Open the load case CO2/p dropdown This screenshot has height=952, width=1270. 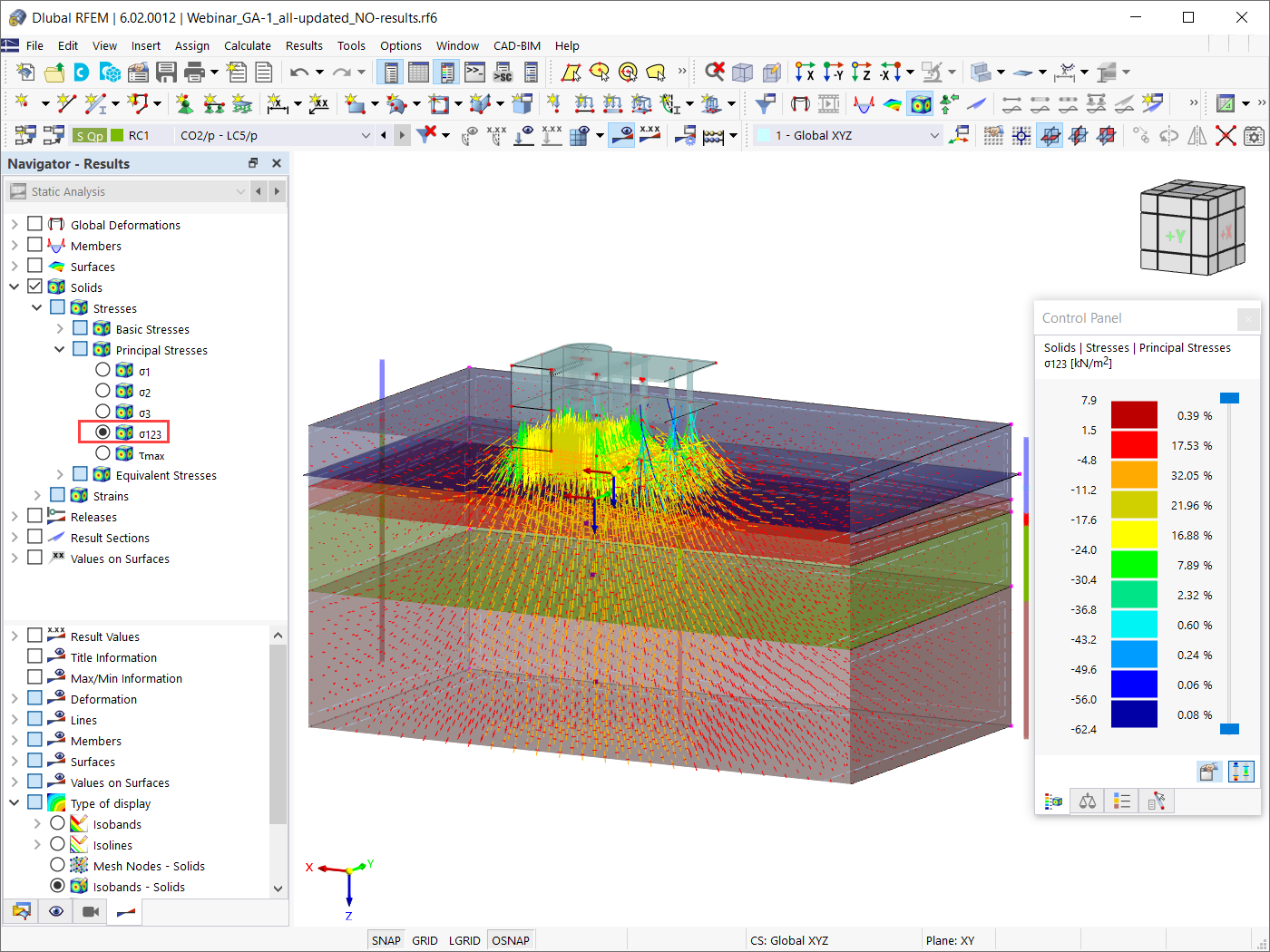(366, 135)
